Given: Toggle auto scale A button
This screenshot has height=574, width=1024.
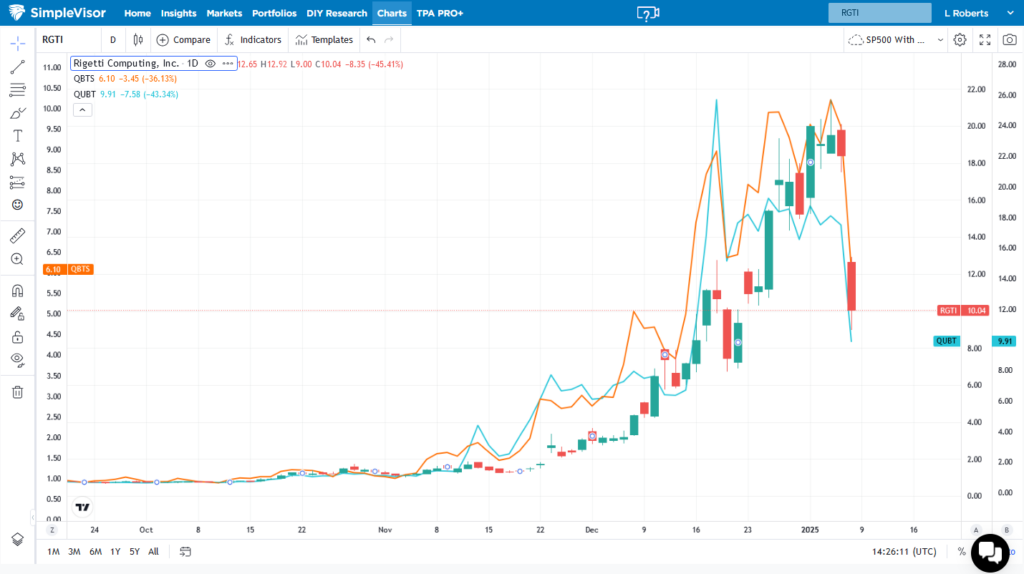Looking at the screenshot, I should [x=976, y=530].
